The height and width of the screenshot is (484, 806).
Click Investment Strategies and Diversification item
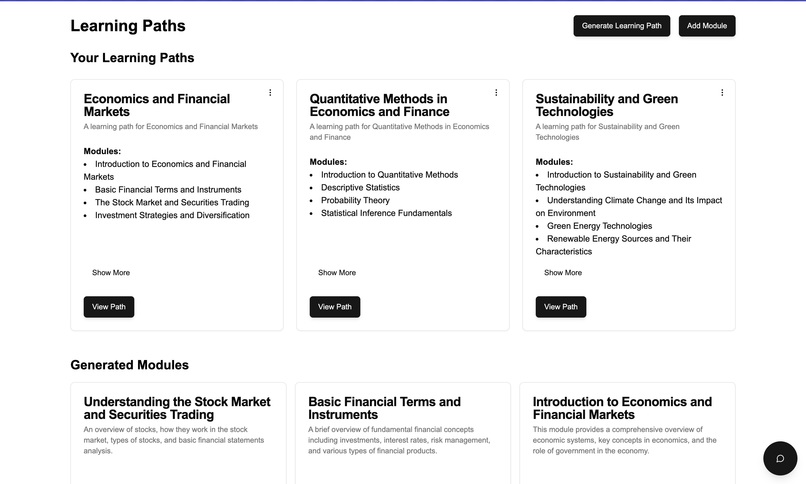(x=172, y=215)
